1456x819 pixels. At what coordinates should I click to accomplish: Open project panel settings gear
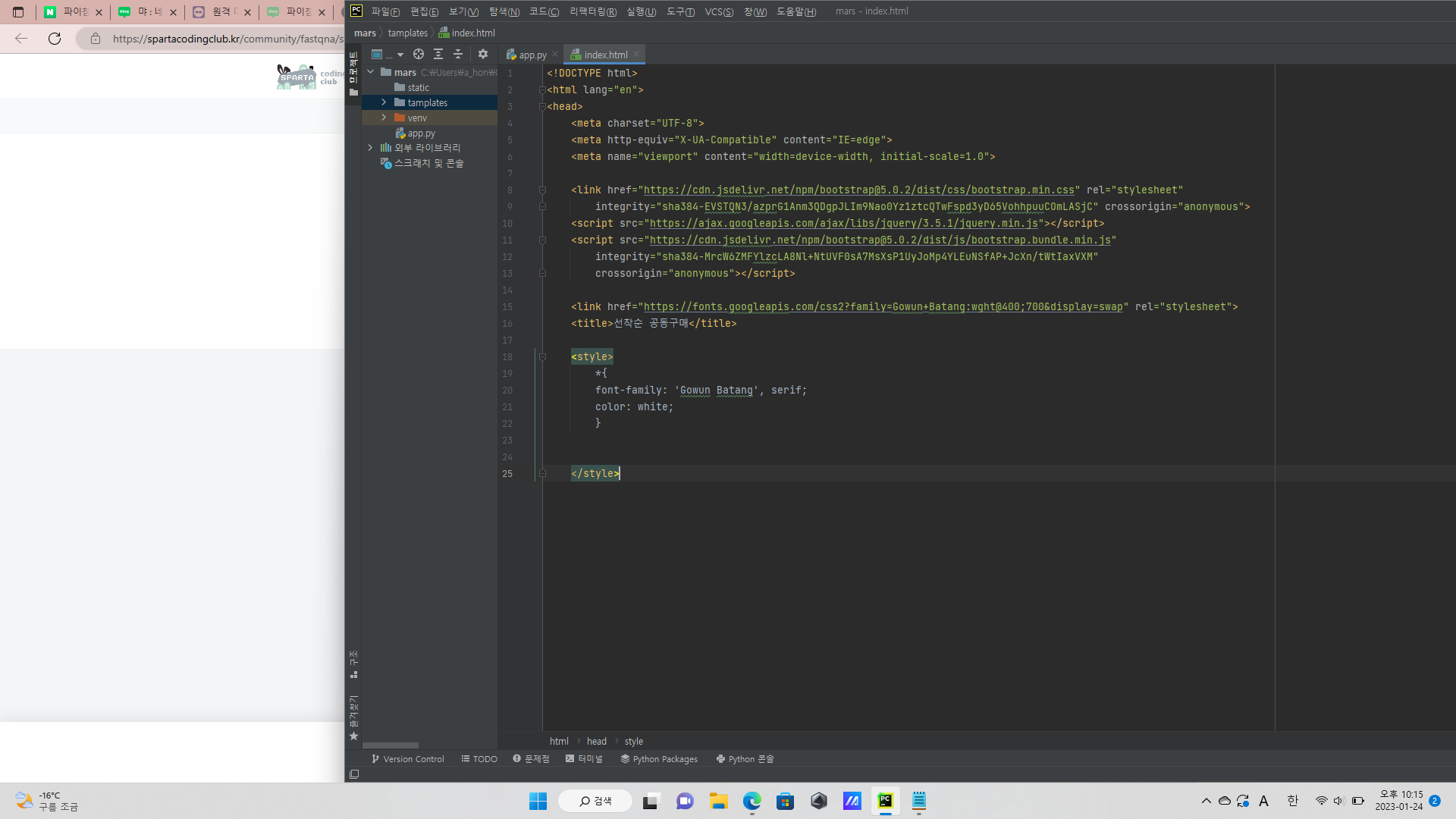[x=483, y=54]
